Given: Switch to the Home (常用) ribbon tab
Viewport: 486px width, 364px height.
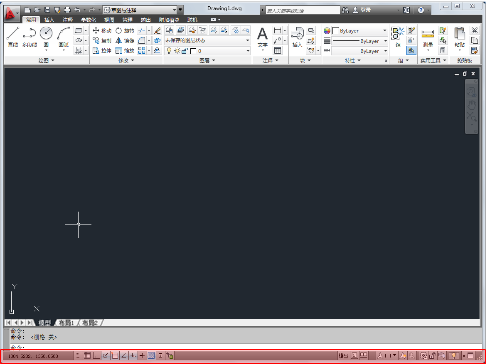Looking at the screenshot, I should coord(31,20).
